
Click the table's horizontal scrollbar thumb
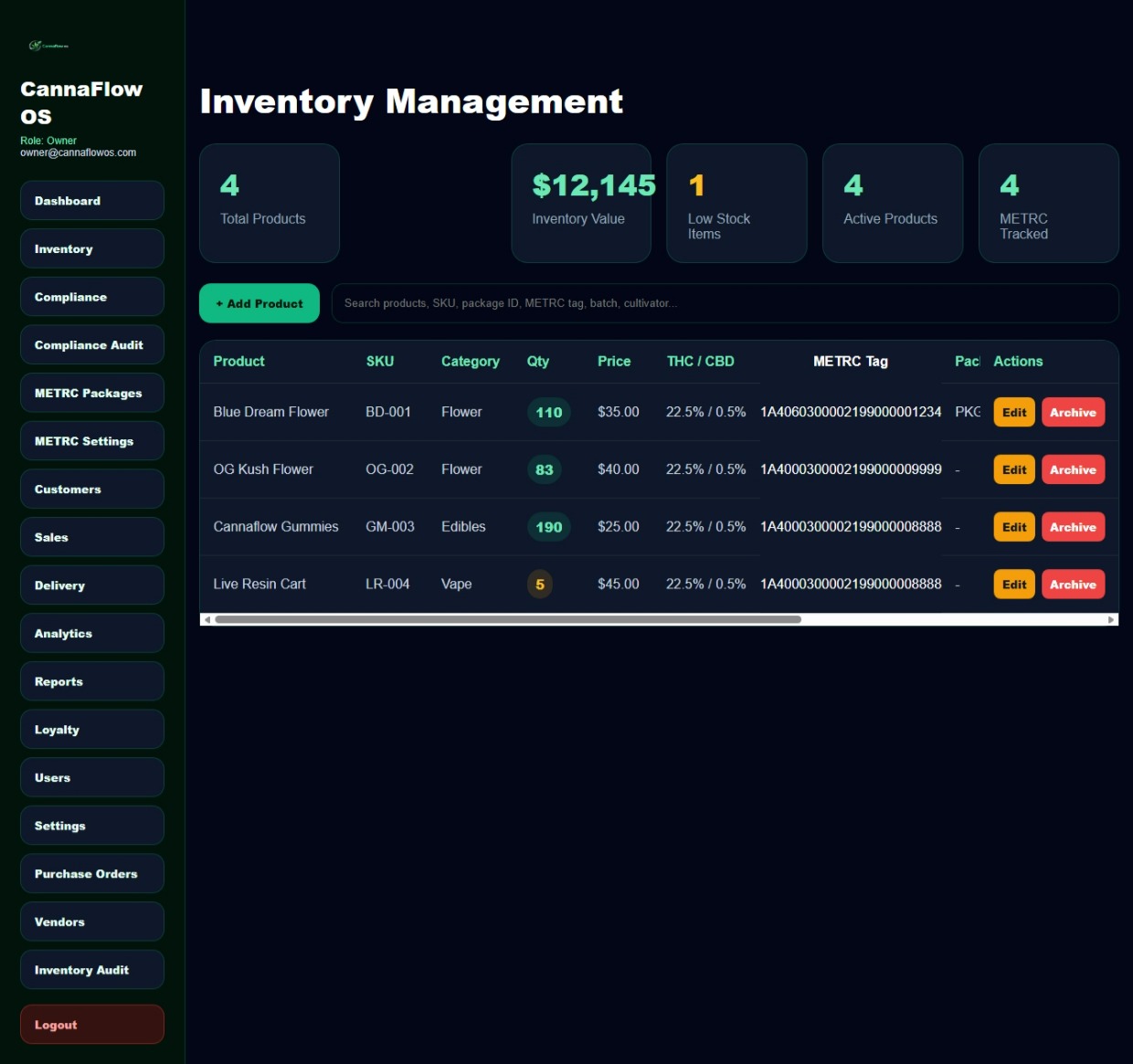pos(508,619)
